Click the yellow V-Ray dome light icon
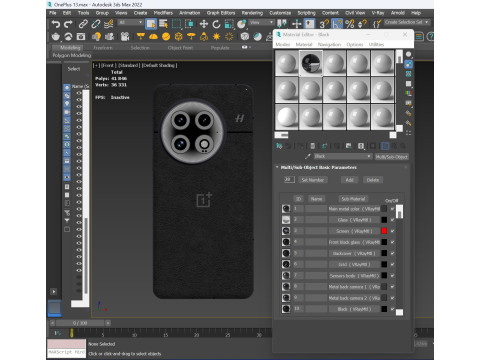Screen dimensions: 480x360 [x=153, y=37]
